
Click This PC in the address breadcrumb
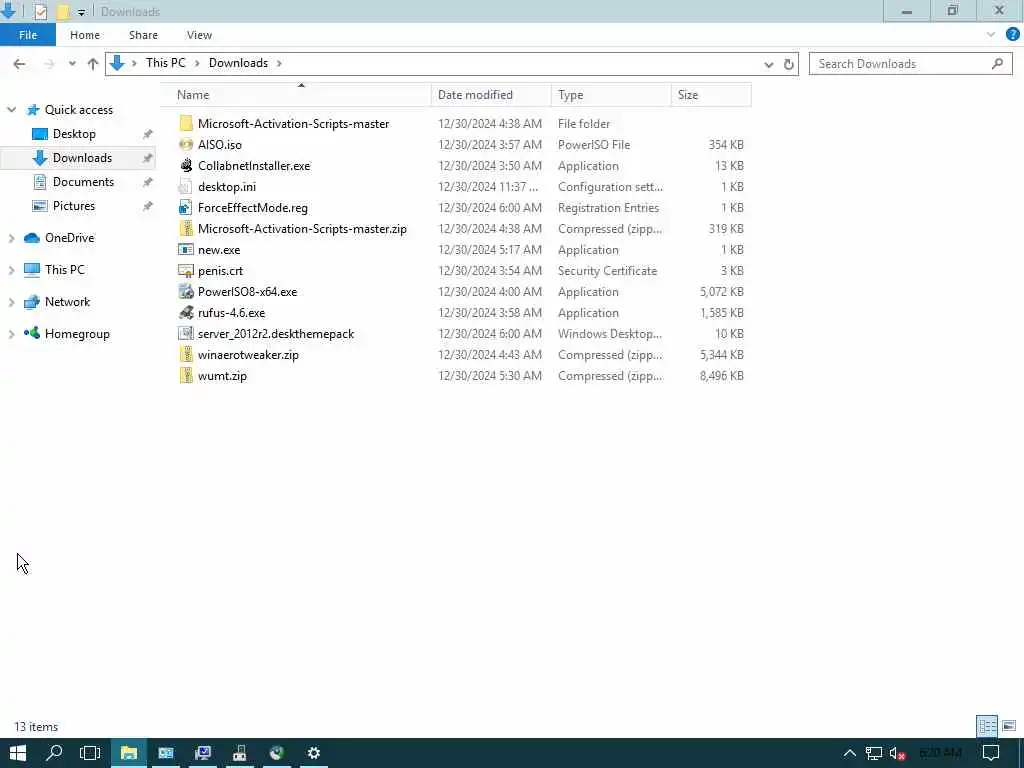pos(166,63)
